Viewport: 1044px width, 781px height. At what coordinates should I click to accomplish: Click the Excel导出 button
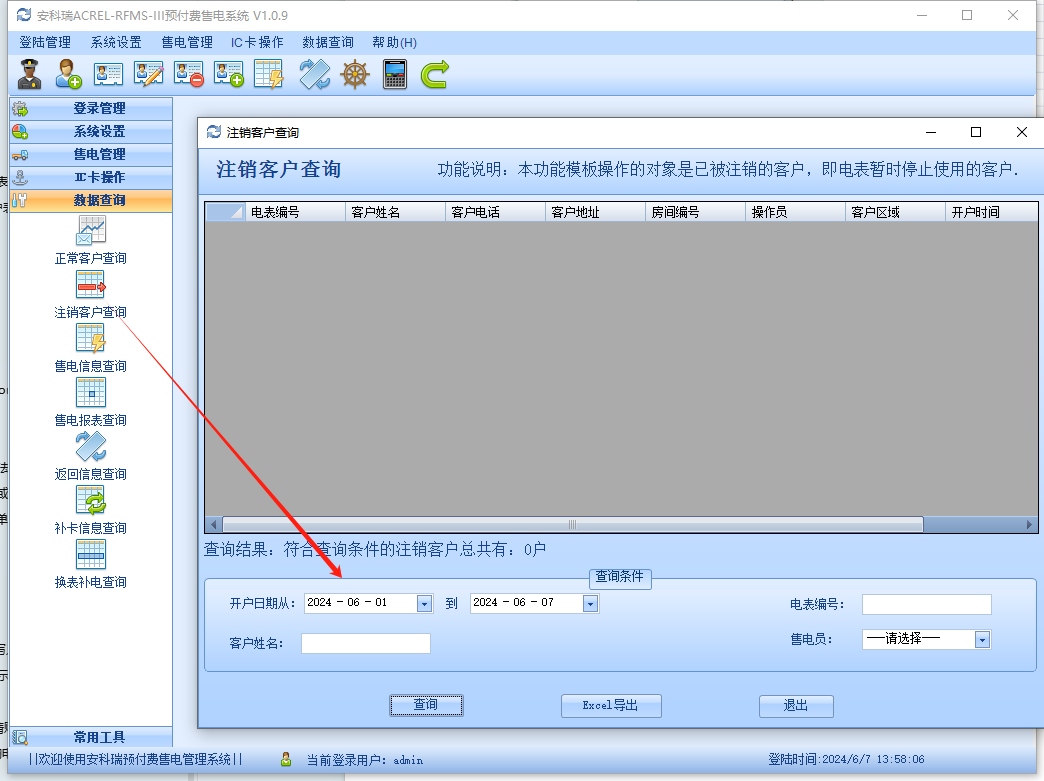tap(611, 705)
